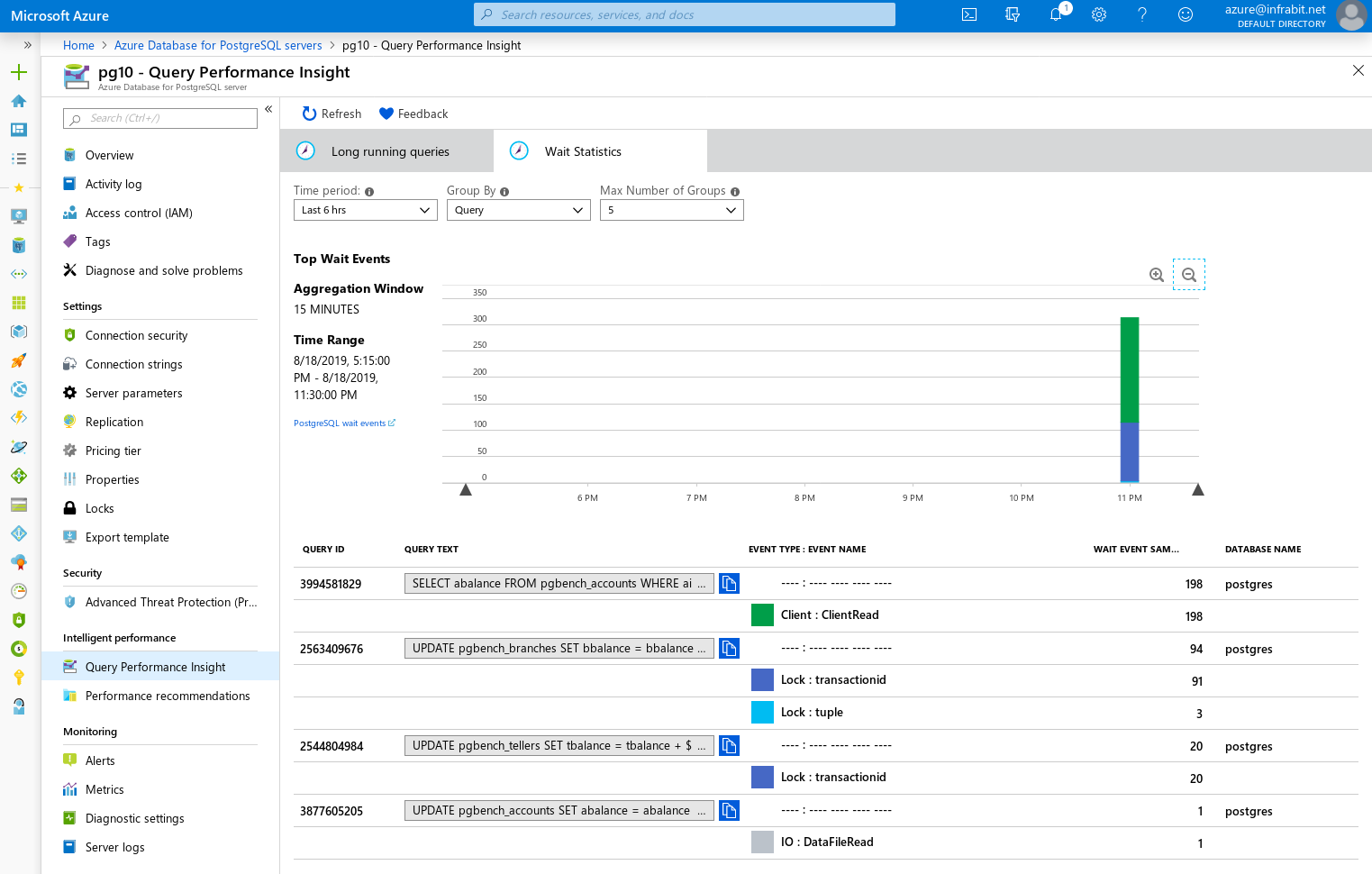Open Server logs
1372x874 pixels.
click(114, 848)
